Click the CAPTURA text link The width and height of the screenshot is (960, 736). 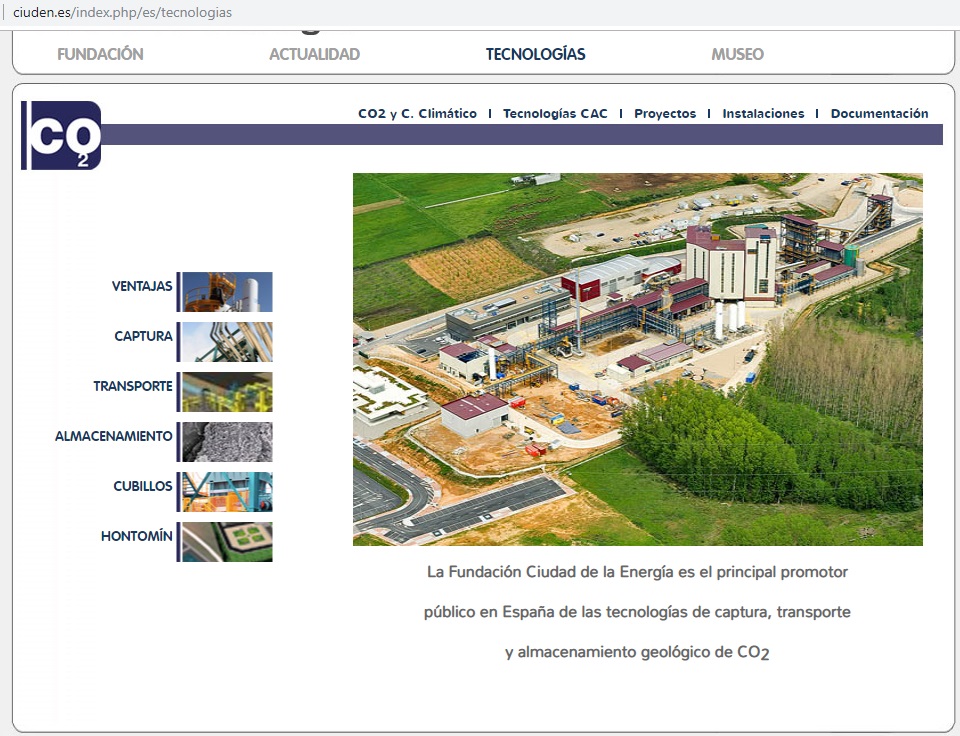pyautogui.click(x=143, y=336)
